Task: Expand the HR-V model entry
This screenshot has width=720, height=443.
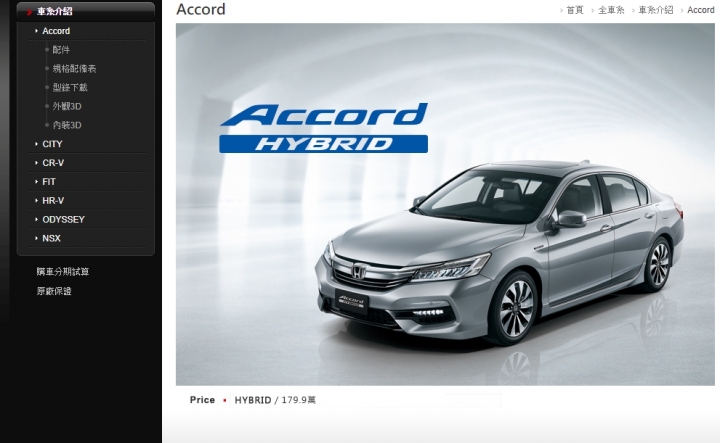Action: pyautogui.click(x=53, y=201)
